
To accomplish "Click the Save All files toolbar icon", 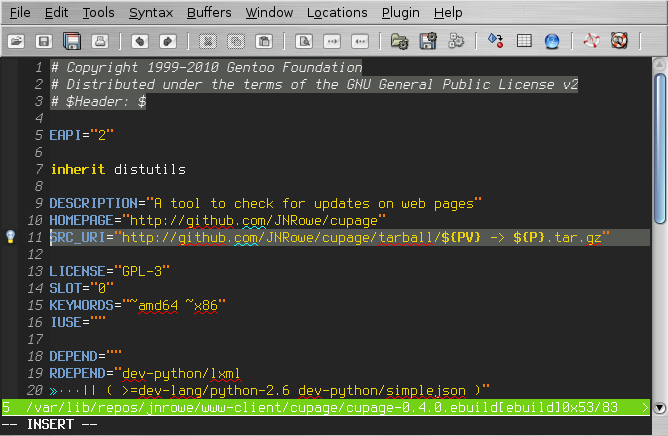I will pyautogui.click(x=72, y=41).
